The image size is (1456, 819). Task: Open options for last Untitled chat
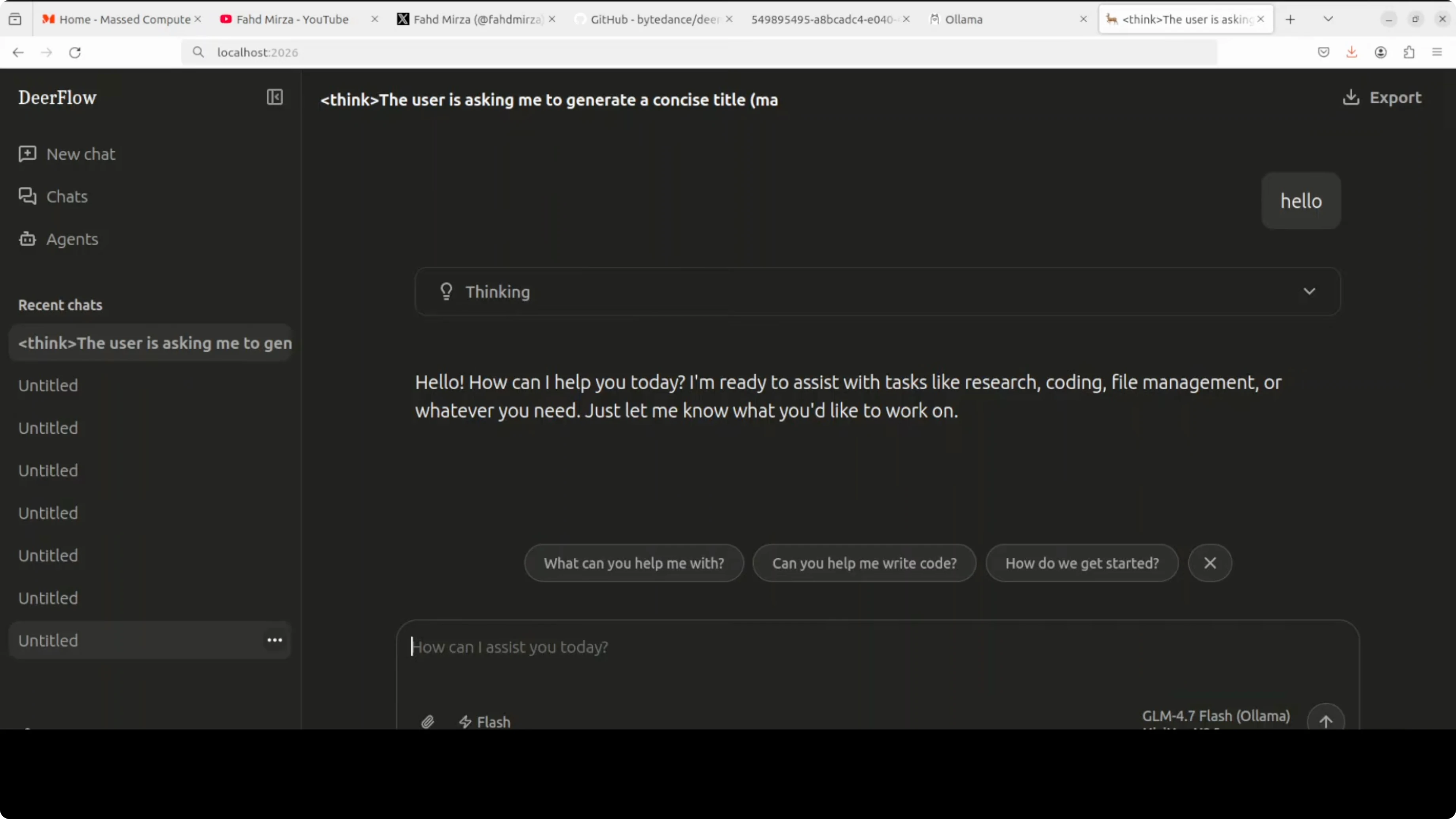[275, 640]
